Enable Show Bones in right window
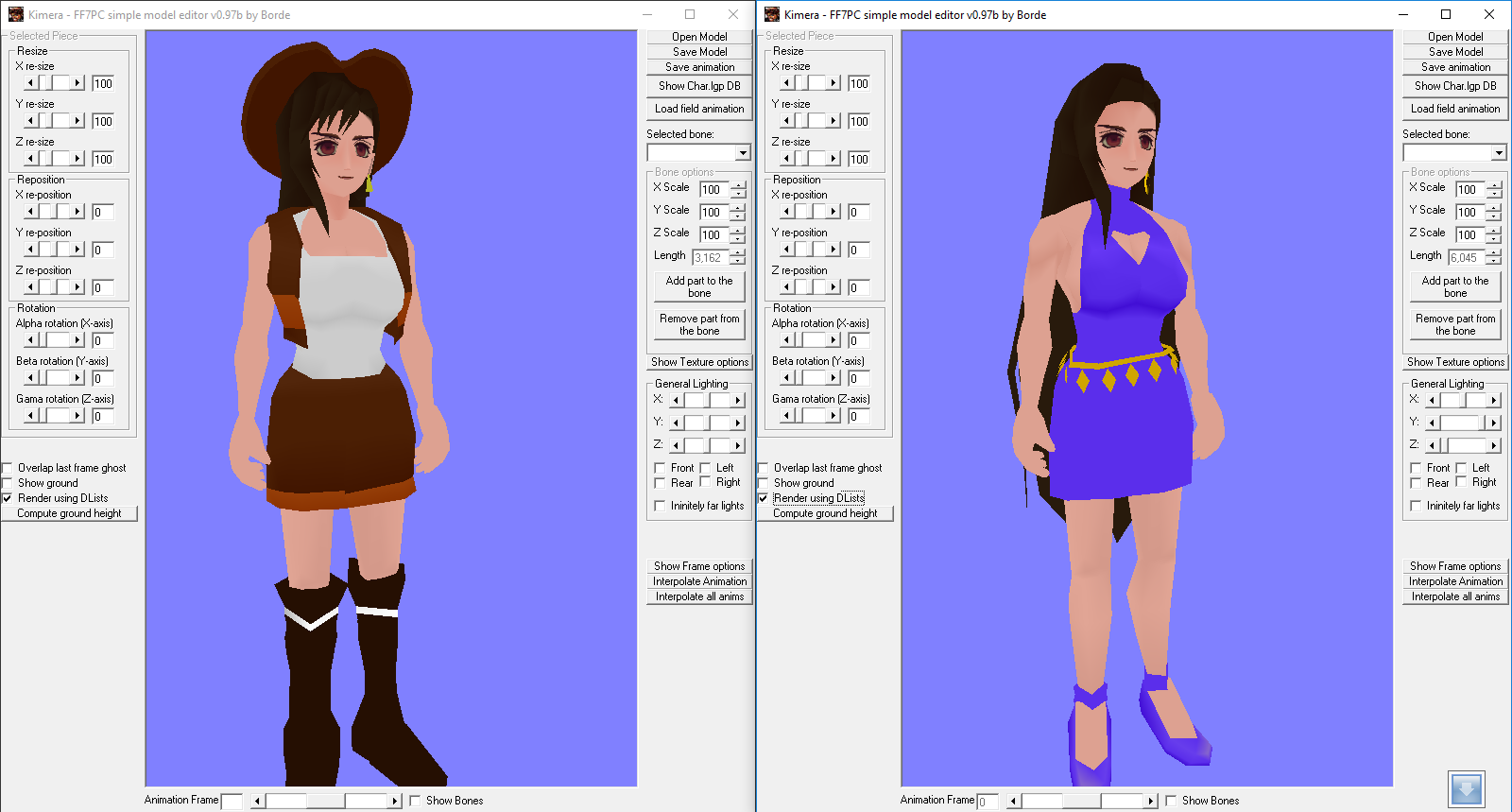The height and width of the screenshot is (812, 1512). click(x=1172, y=801)
